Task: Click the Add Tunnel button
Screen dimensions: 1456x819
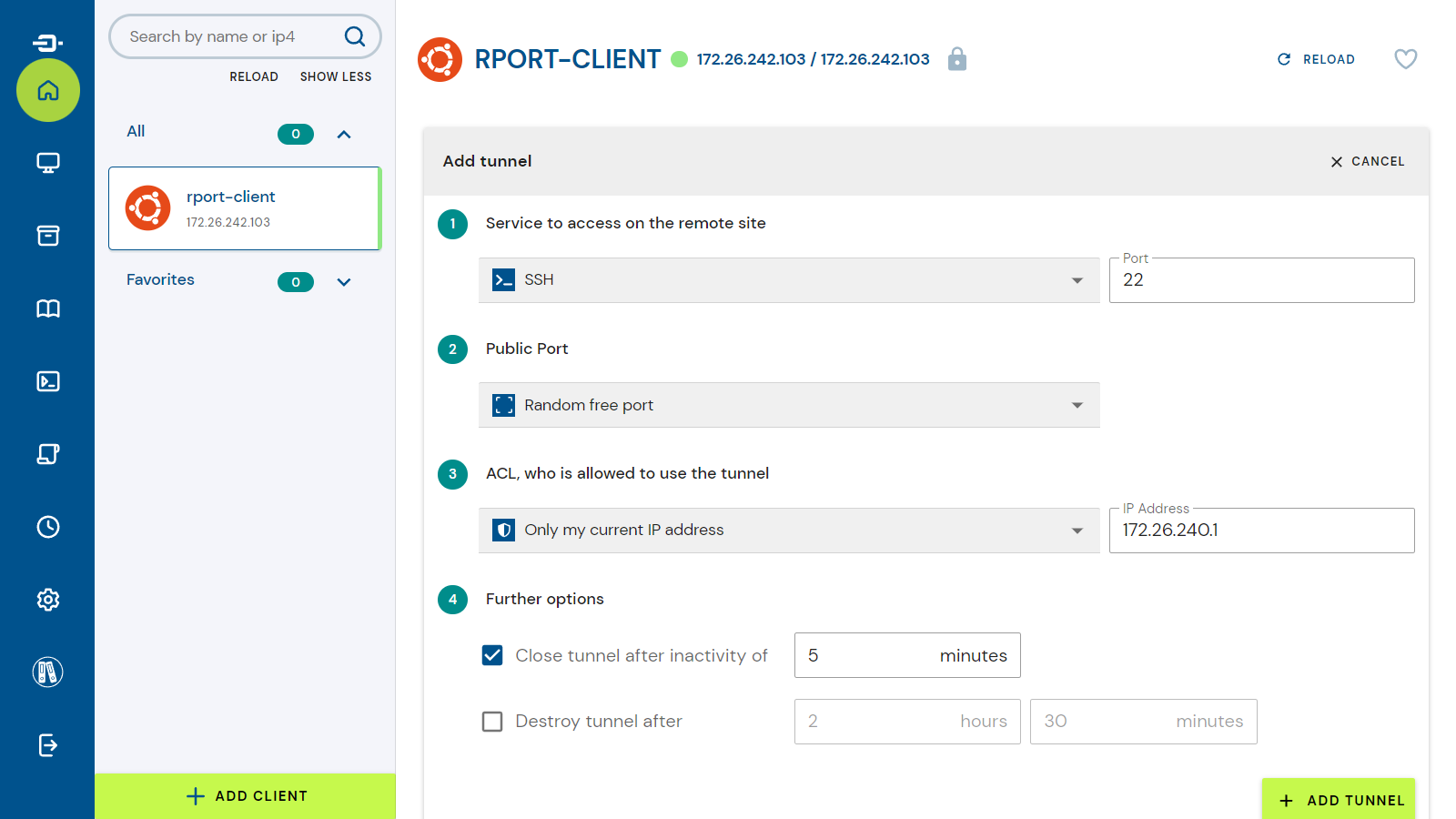Action: coord(1339,800)
